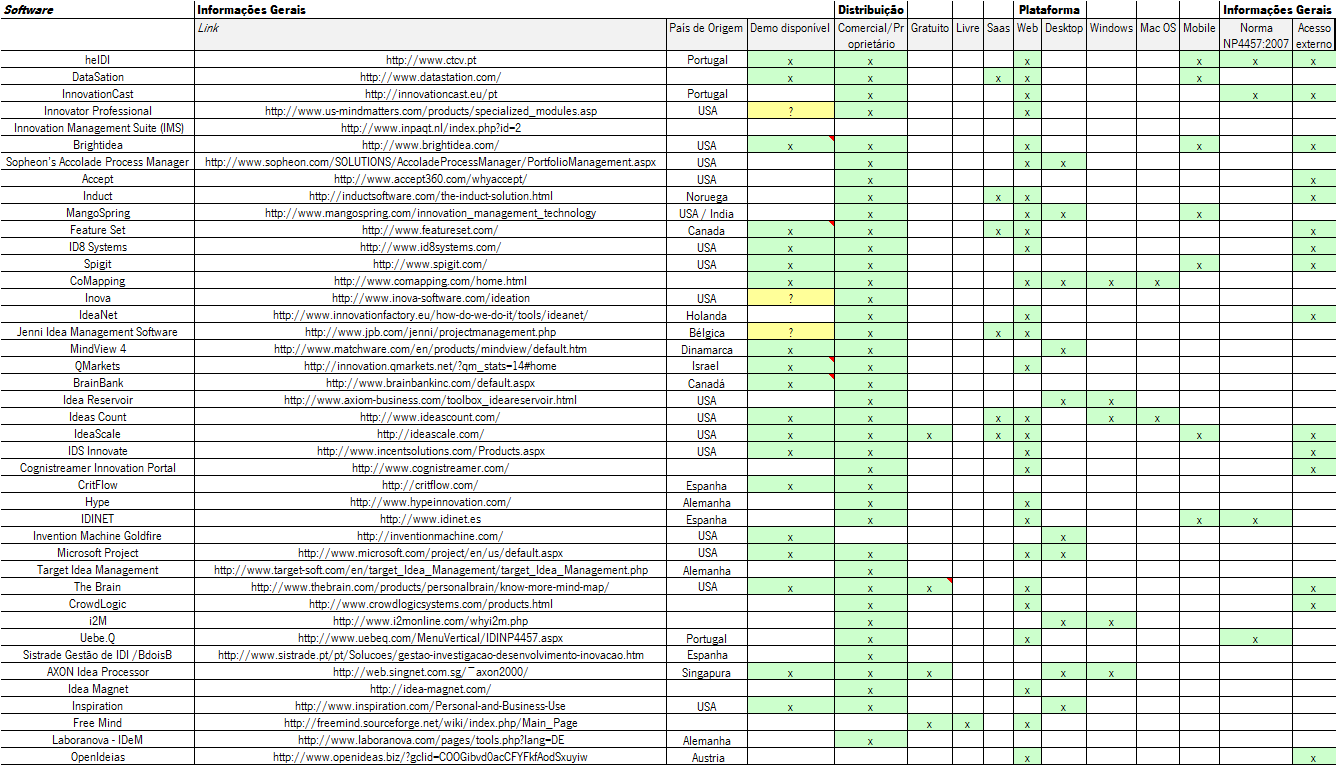Select the 'MindView 4' software cell
Image resolution: width=1336 pixels, height=765 pixels.
(97, 349)
